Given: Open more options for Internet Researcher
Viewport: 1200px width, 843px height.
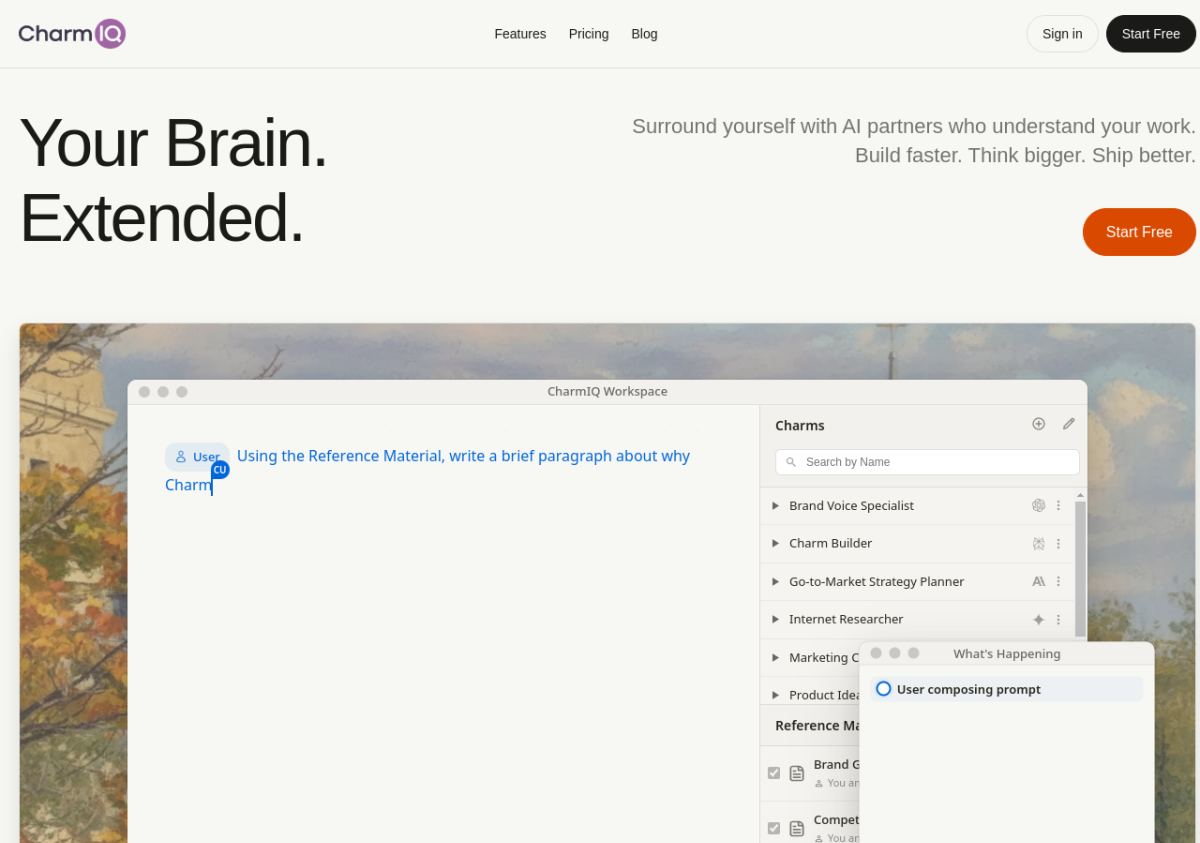Looking at the screenshot, I should [1059, 620].
